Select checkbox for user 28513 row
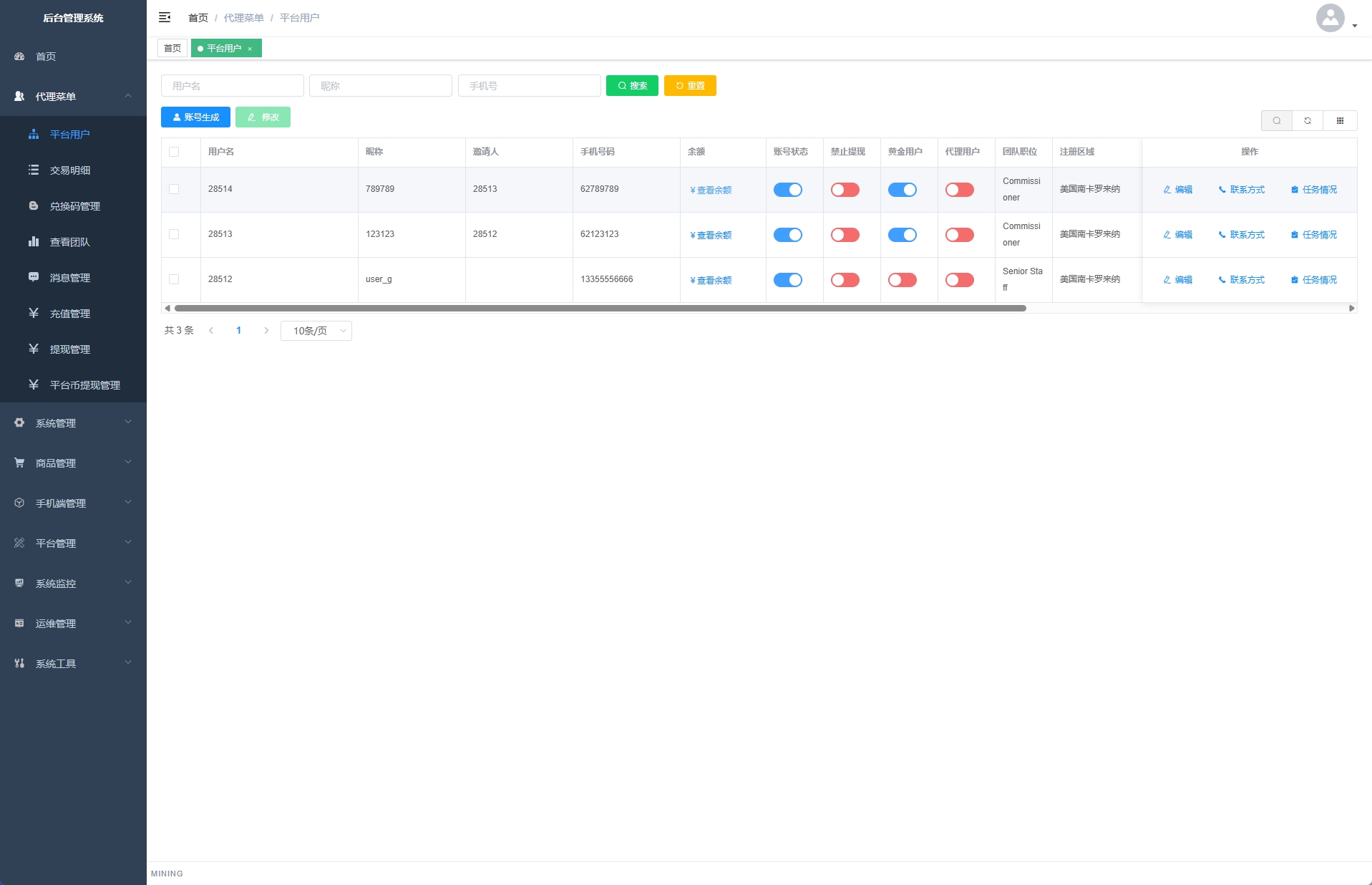The width and height of the screenshot is (1372, 885). point(174,234)
